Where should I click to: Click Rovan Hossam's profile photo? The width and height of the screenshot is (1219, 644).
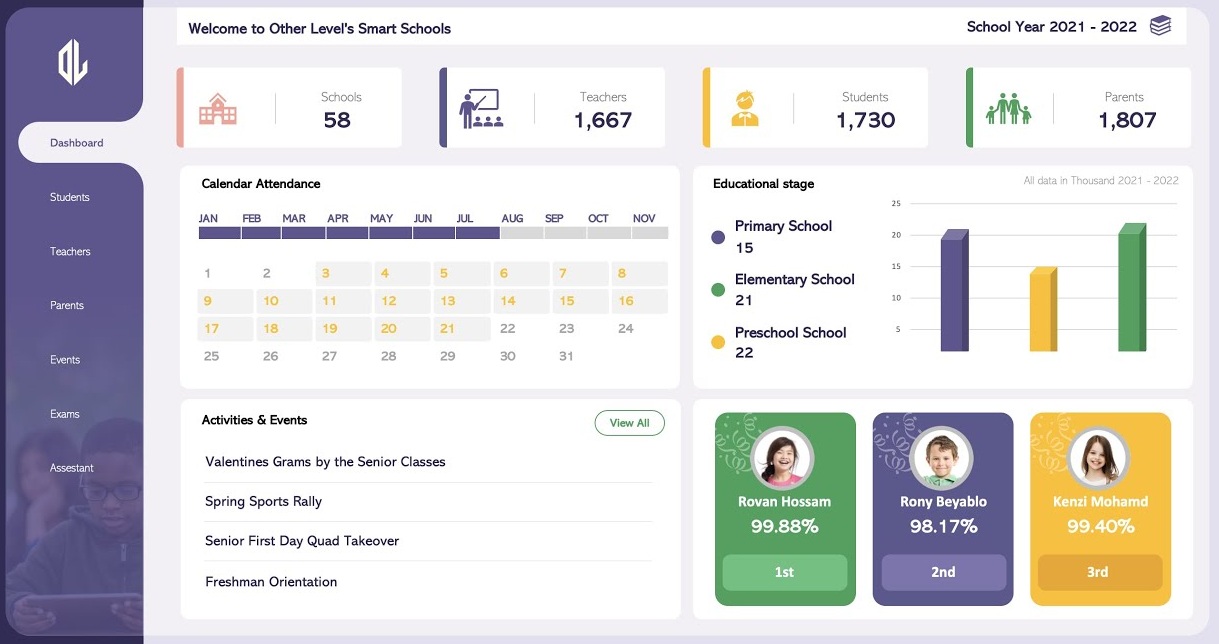785,458
